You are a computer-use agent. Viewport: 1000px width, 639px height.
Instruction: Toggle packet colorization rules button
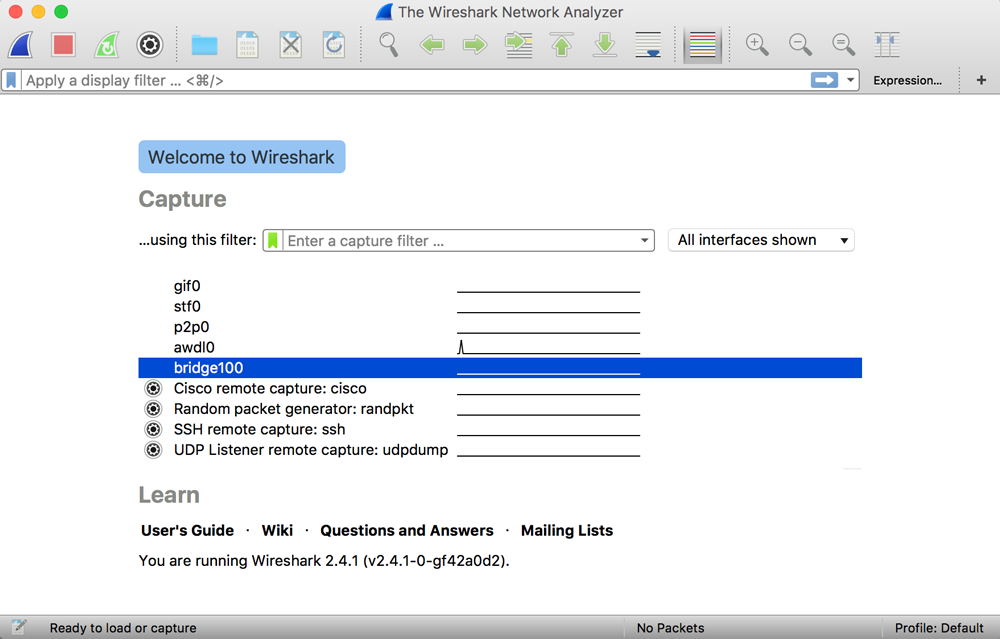(702, 45)
